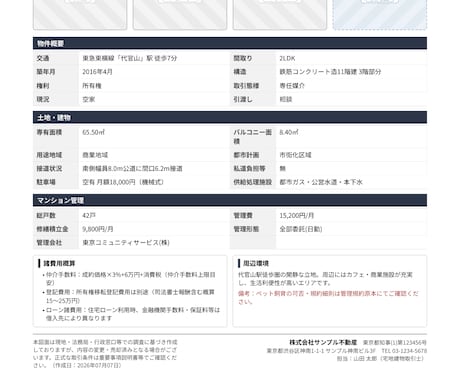Click the 管理費 row label
460x380 pixels.
tap(243, 216)
